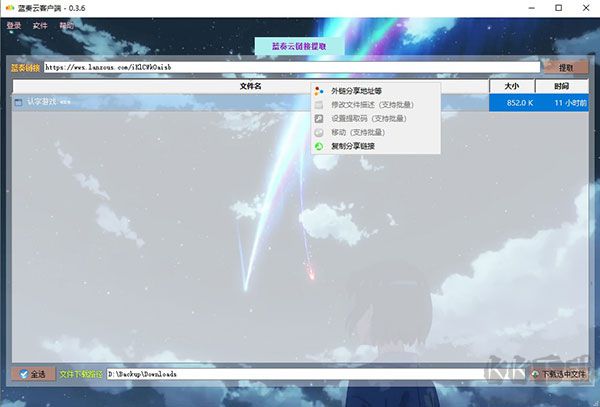Screen dimensions: 600x407
Task: Click the 移动 menu icon
Action: pos(319,132)
